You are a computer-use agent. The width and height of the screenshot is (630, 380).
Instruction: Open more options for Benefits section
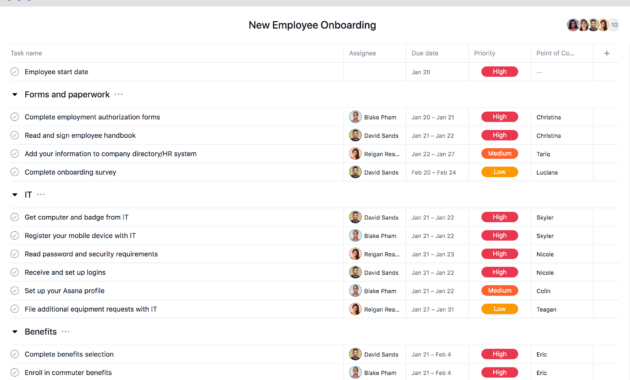65,331
